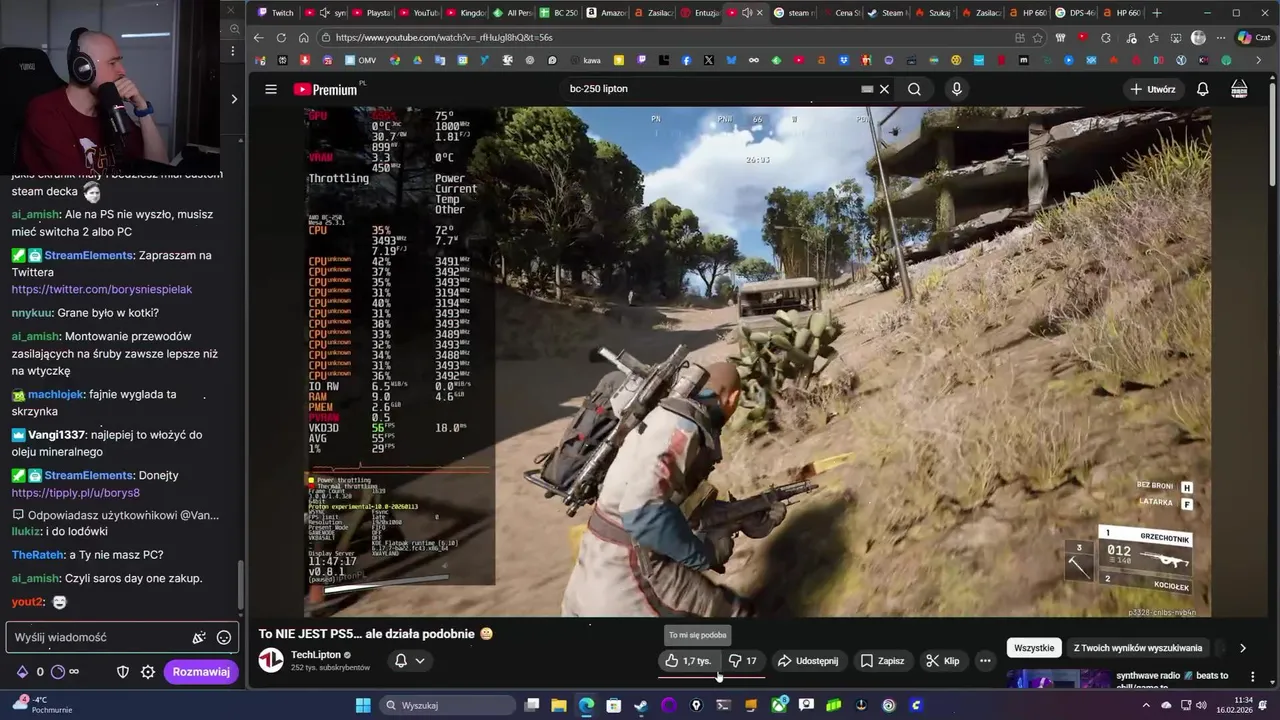Open Edge settings and more ellipsis

tap(1221, 38)
